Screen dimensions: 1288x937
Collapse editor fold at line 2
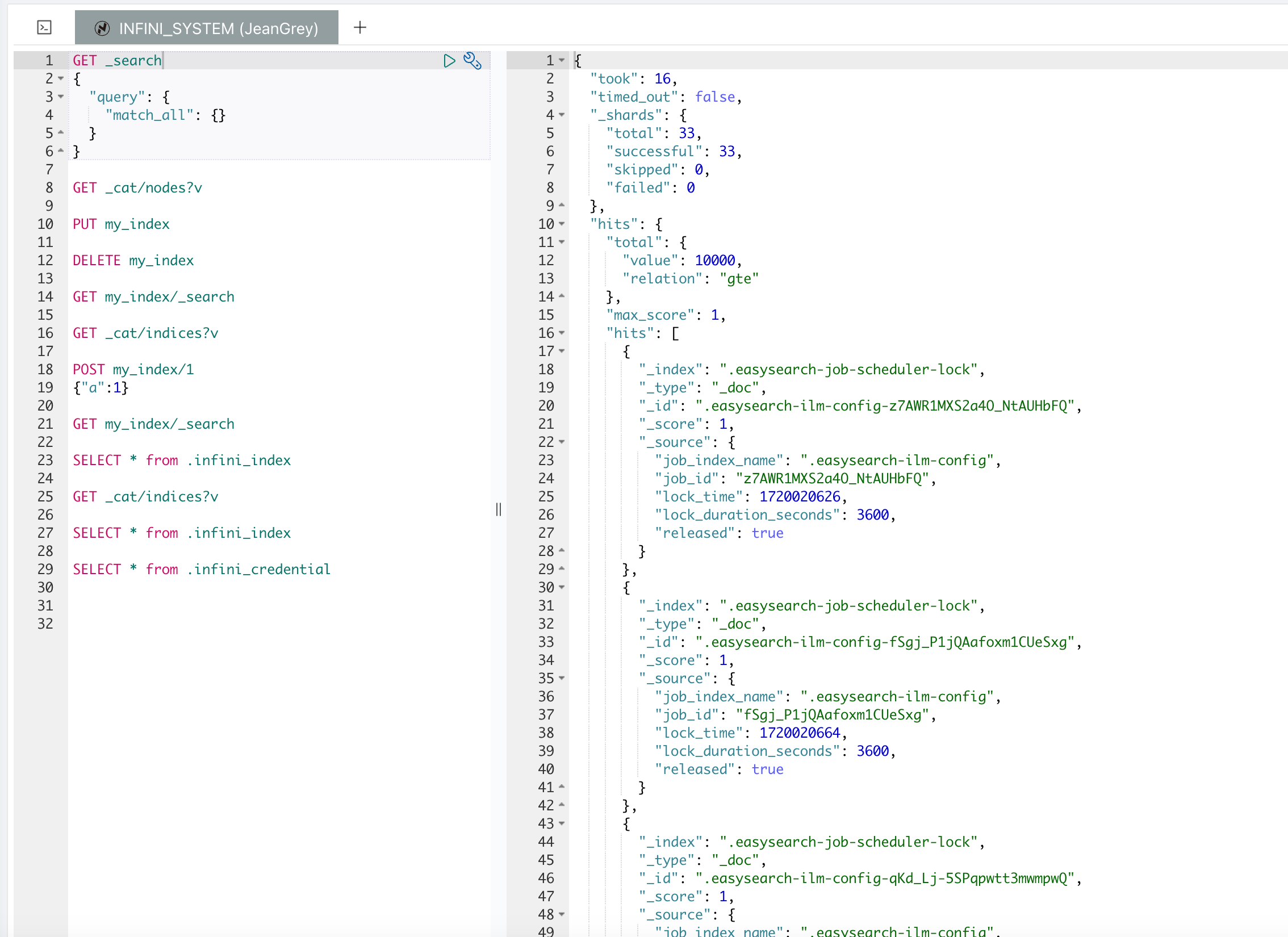pyautogui.click(x=61, y=79)
